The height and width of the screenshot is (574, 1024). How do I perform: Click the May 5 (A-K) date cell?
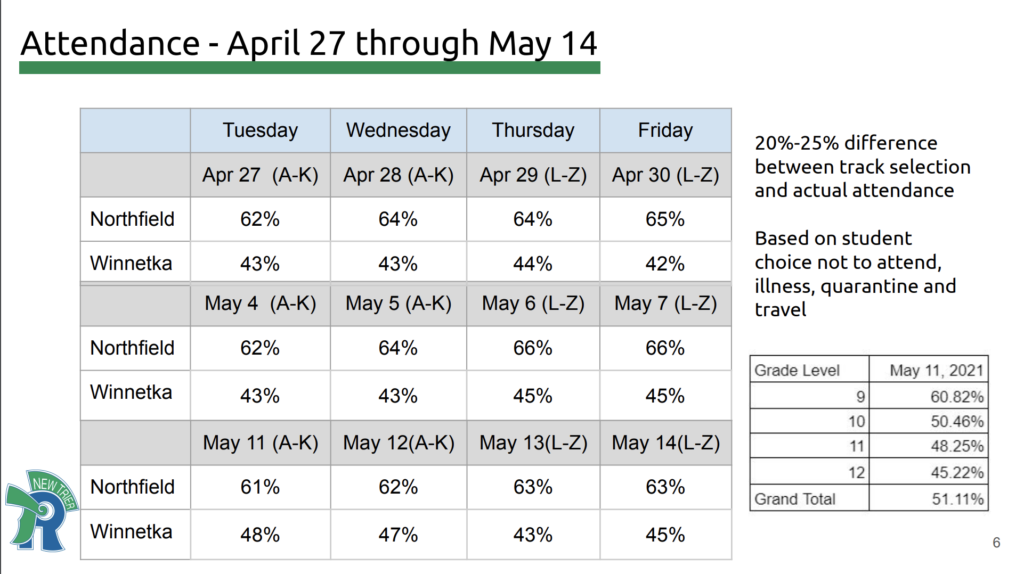coord(398,304)
